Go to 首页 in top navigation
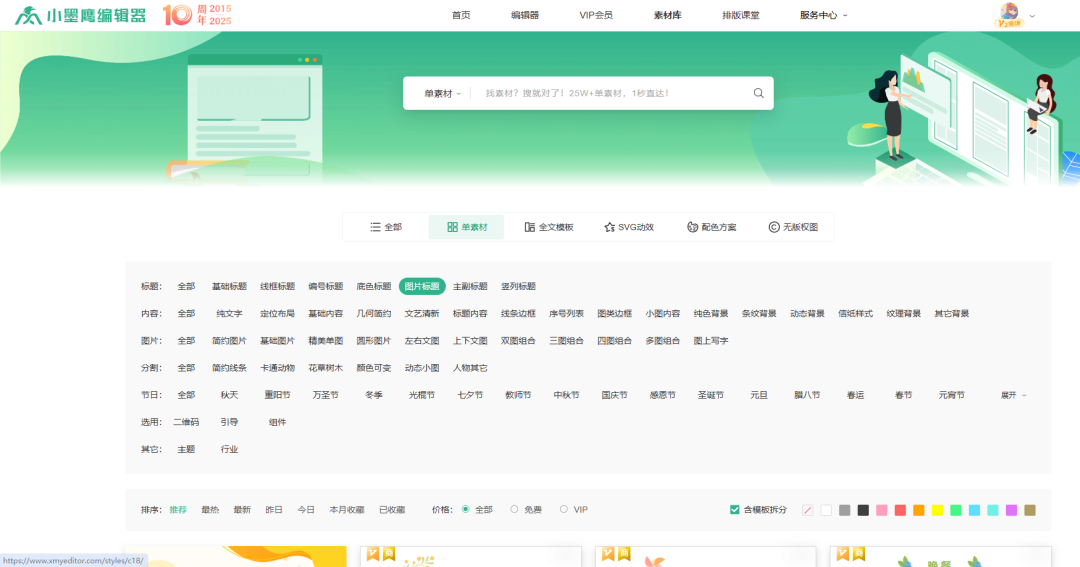 pos(461,15)
